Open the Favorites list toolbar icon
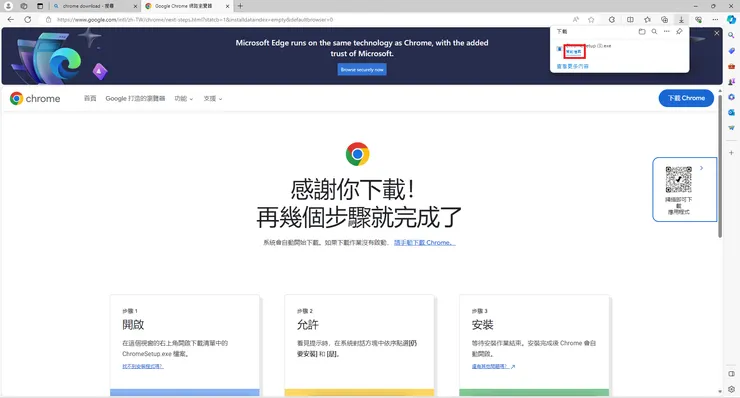 tap(648, 19)
